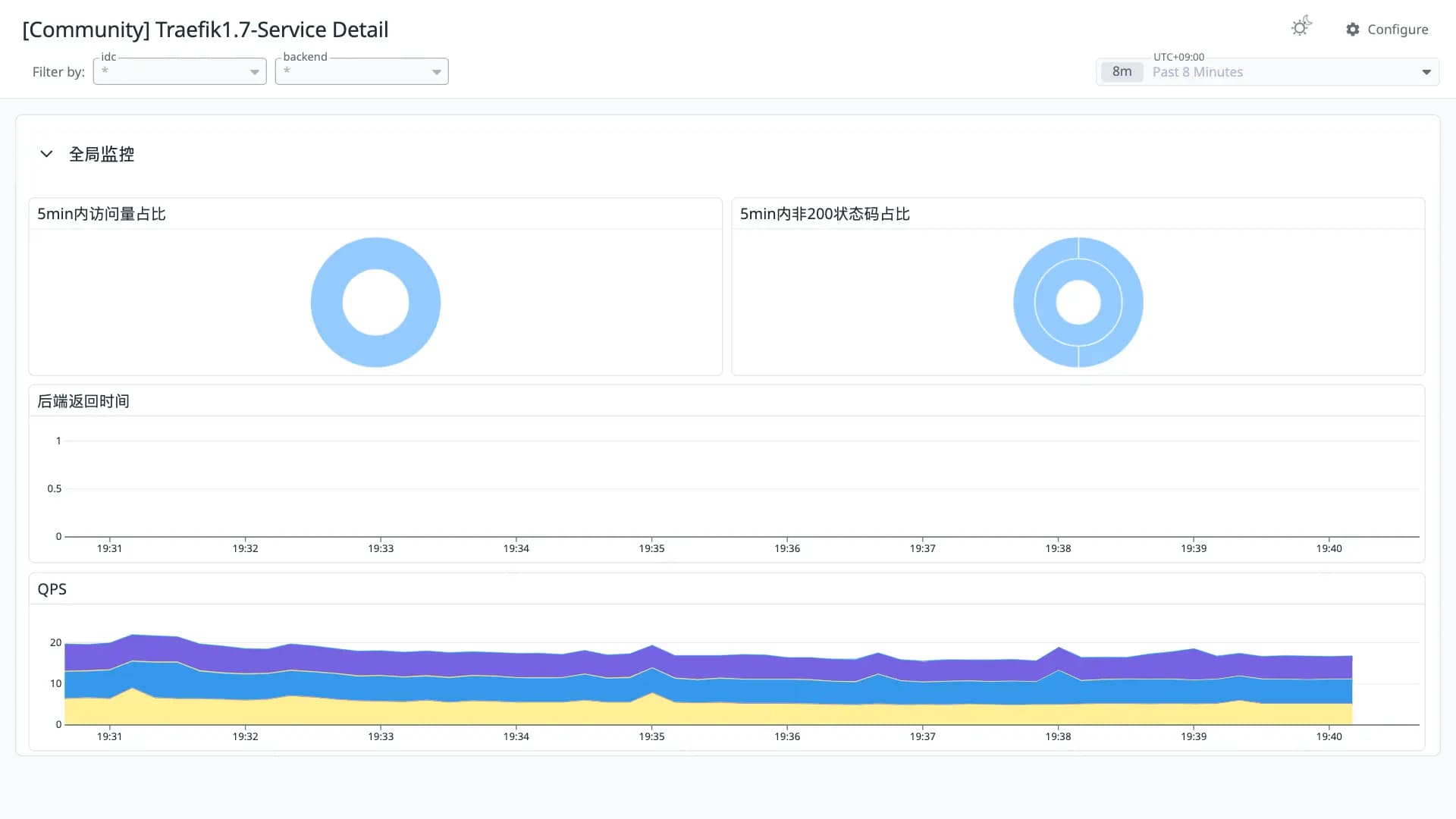
Task: Expand the Past 8 Minutes time range selector
Action: [1267, 72]
